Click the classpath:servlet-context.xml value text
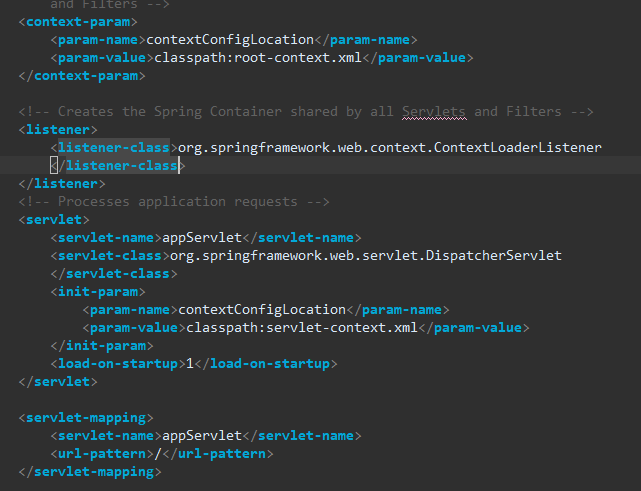The image size is (641, 491). tap(302, 327)
